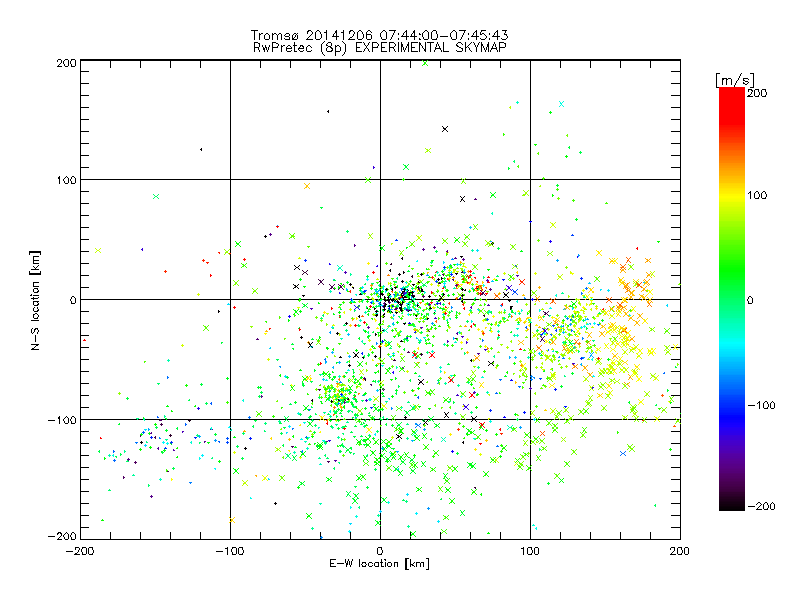
Task: Click the x-axis tick label '-200'
Action: click(x=80, y=551)
